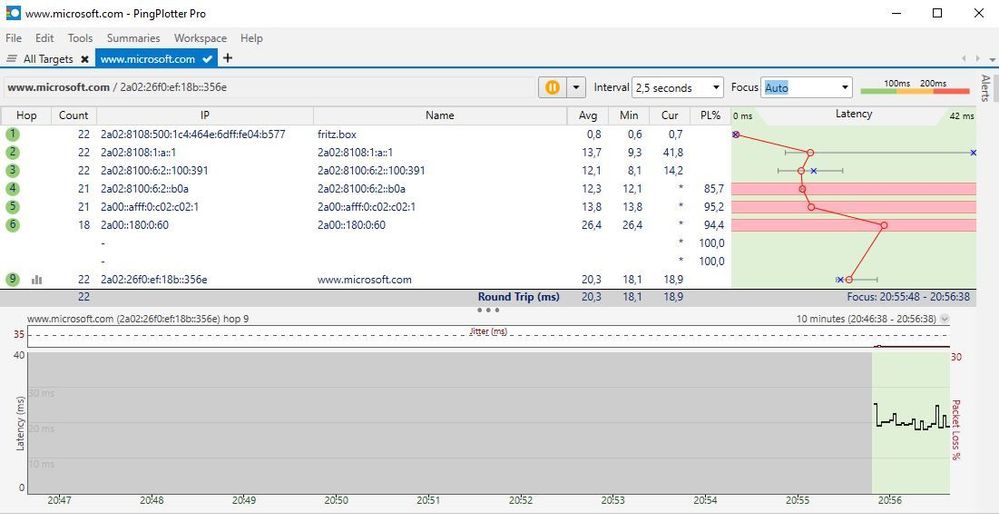Image resolution: width=999 pixels, height=514 pixels.
Task: Select IP 2a00::afff:0:c02:c02:1 in hop 5
Action: [150, 207]
